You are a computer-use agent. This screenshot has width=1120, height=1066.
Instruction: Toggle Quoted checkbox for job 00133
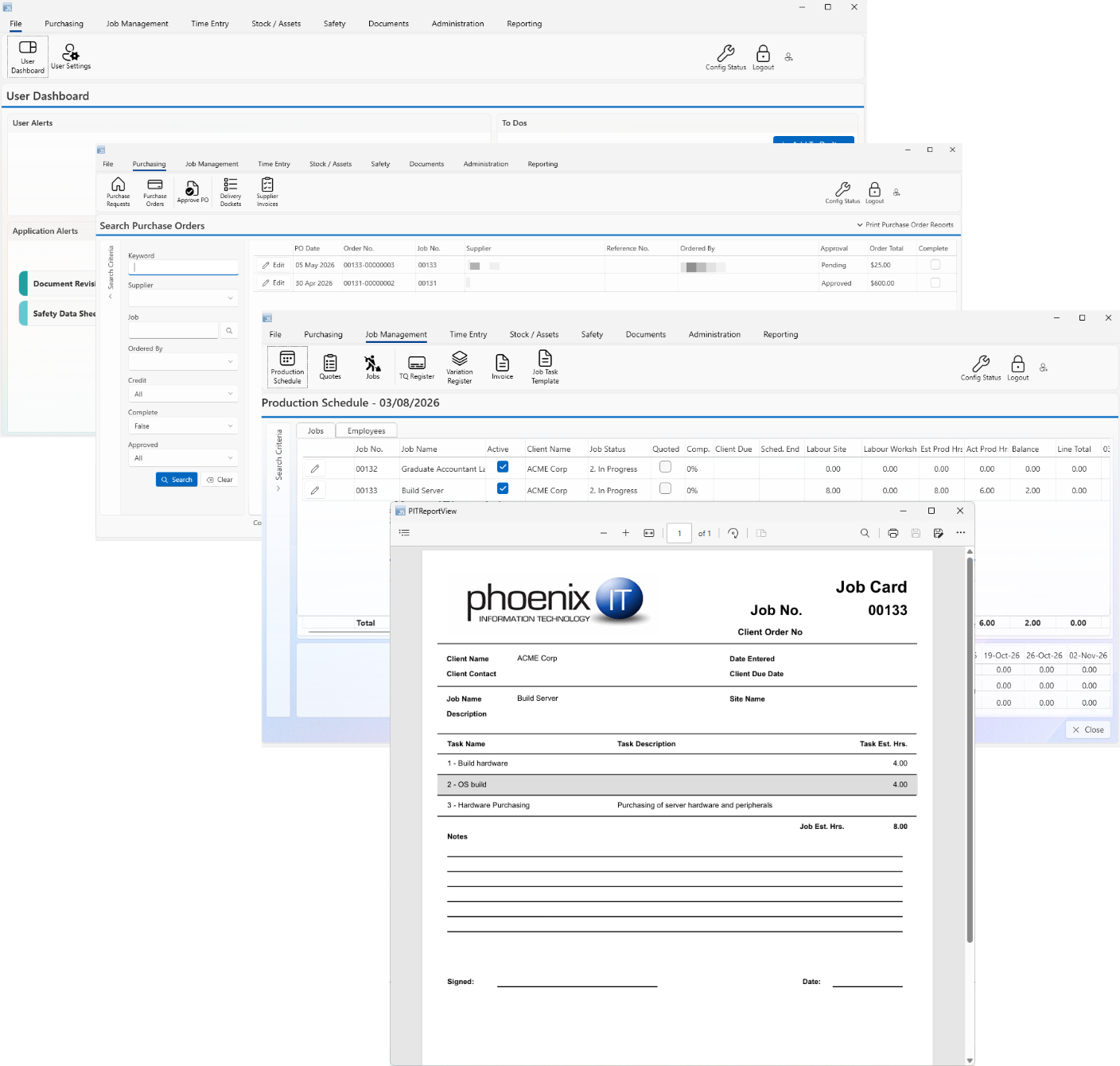click(x=666, y=488)
